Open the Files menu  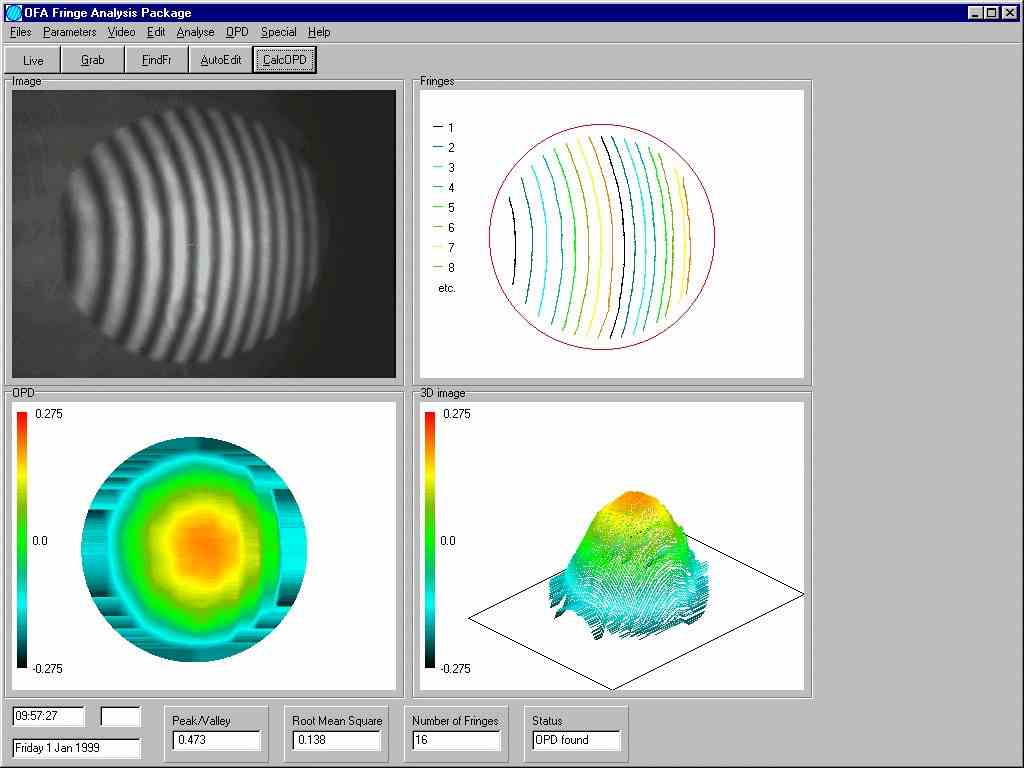(20, 32)
